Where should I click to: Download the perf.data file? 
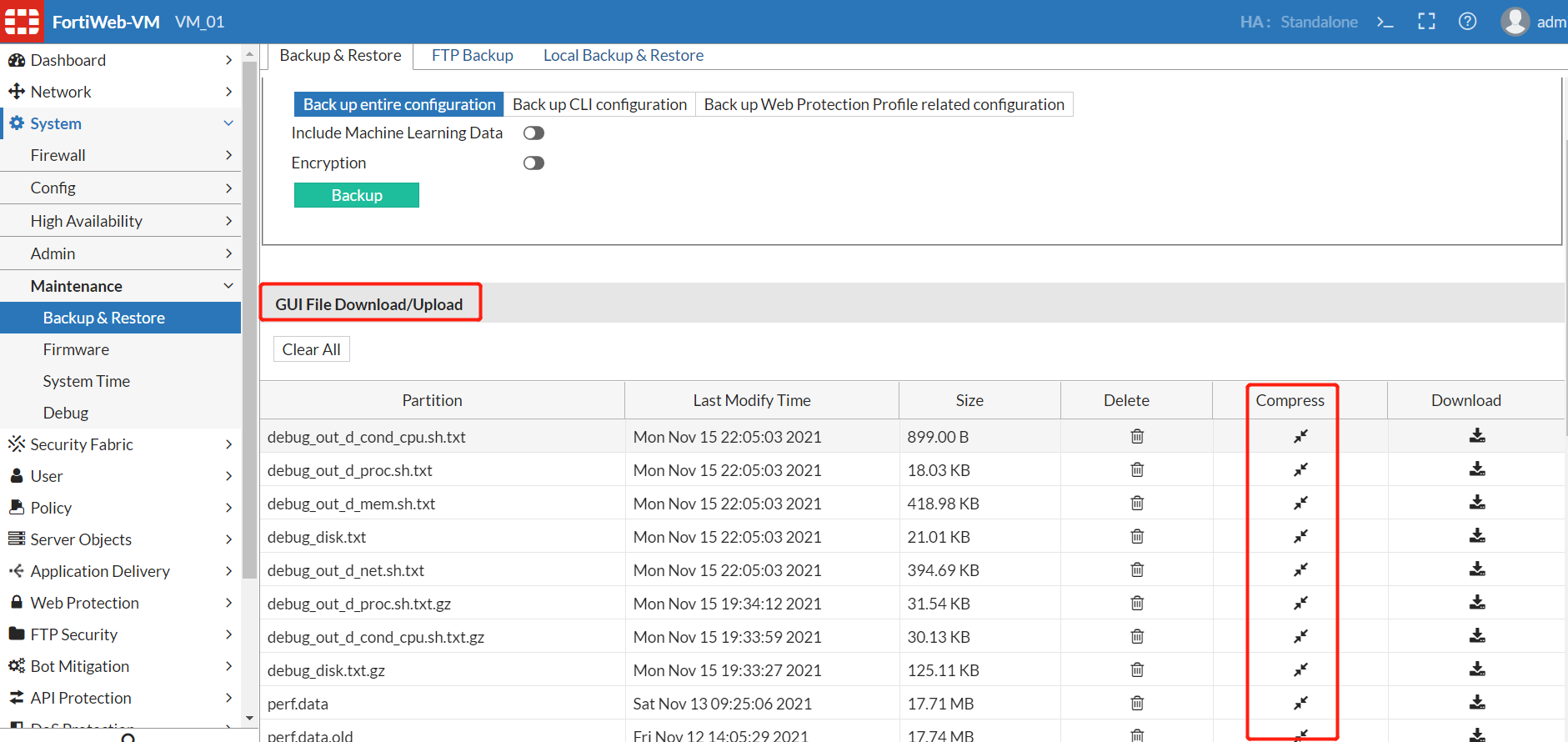(x=1476, y=703)
